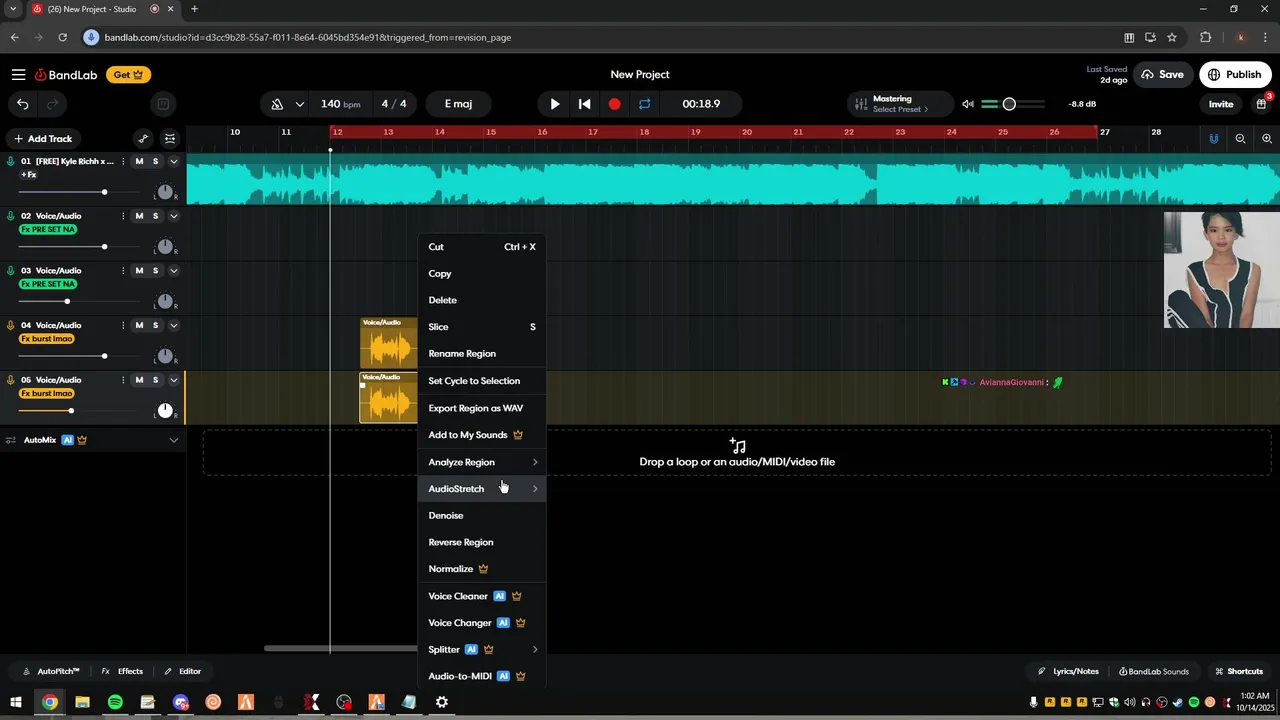Click the track collapse view icon

click(170, 139)
